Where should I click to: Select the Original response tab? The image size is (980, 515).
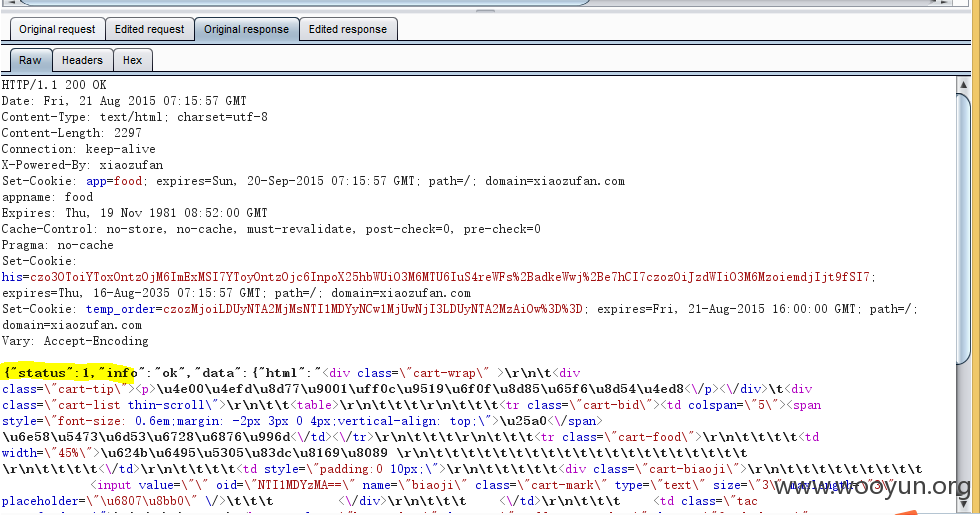tap(246, 29)
